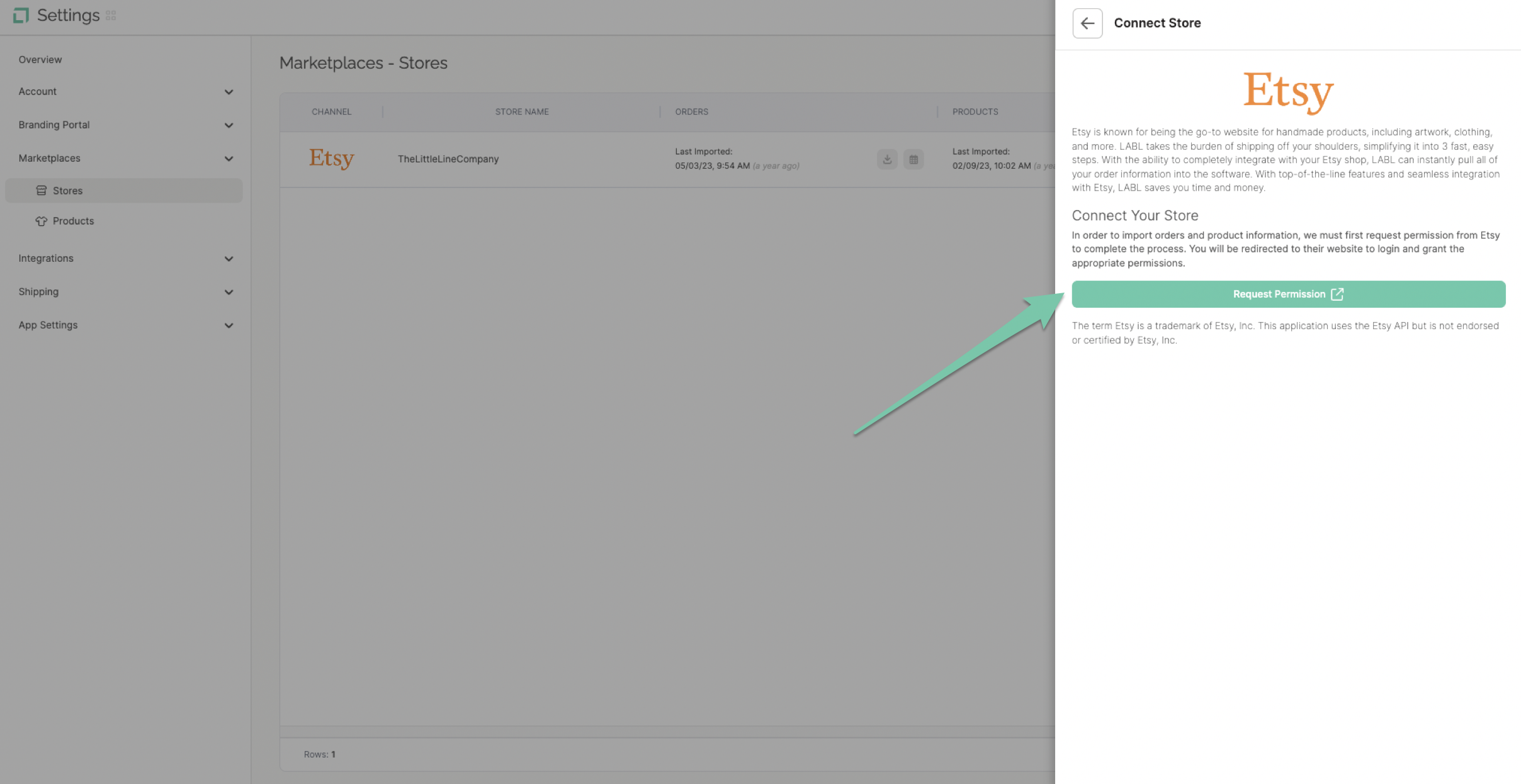Select Products in the sidebar
Viewport: 1521px width, 784px height.
[x=124, y=221]
